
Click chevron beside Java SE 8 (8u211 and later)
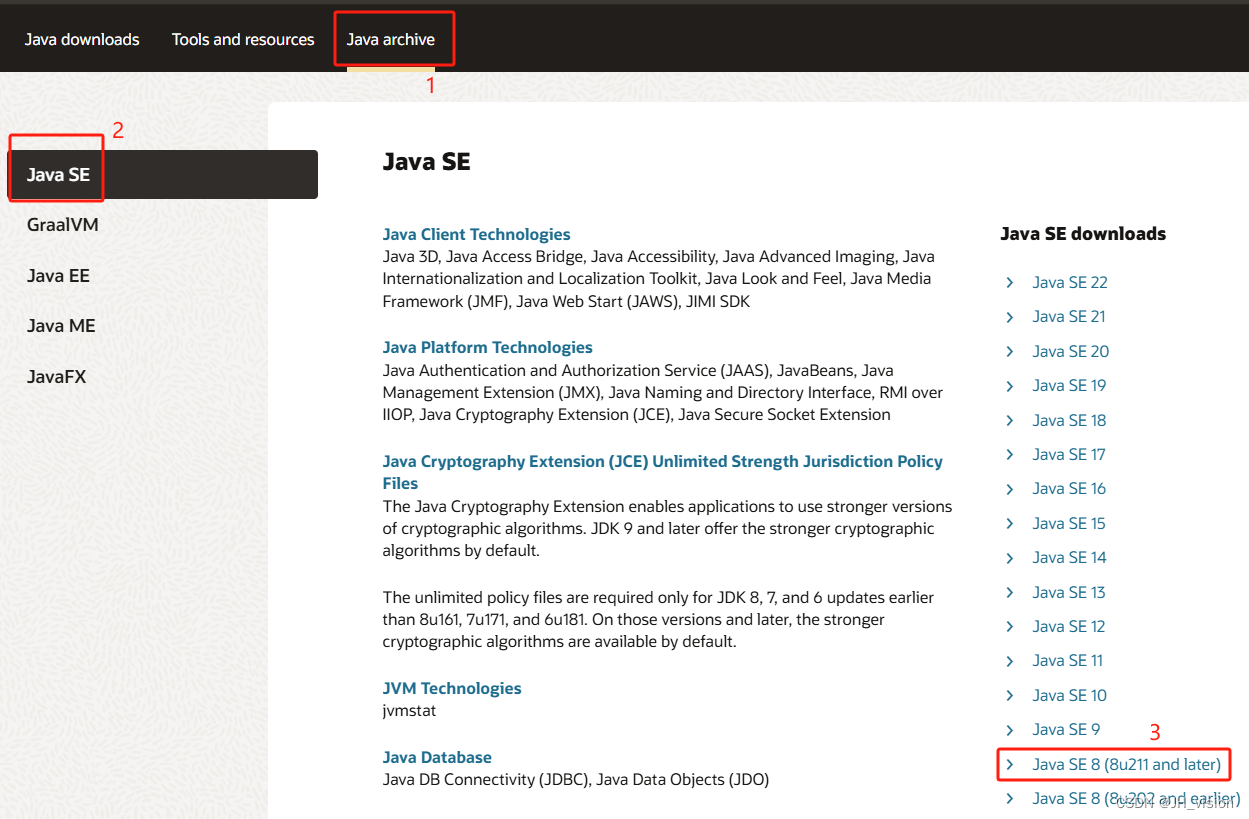(1010, 765)
